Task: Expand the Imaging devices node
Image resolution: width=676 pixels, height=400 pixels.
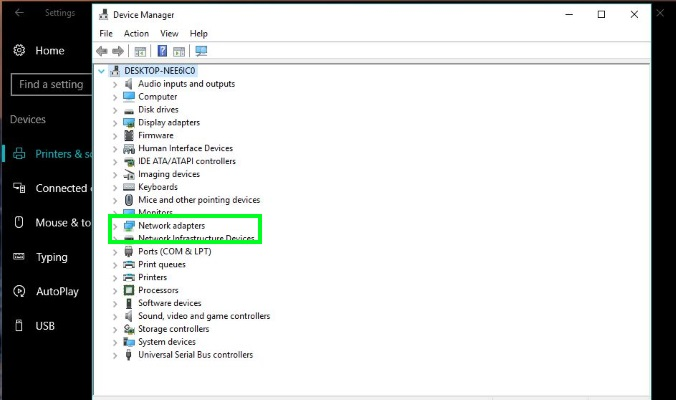Action: (115, 175)
